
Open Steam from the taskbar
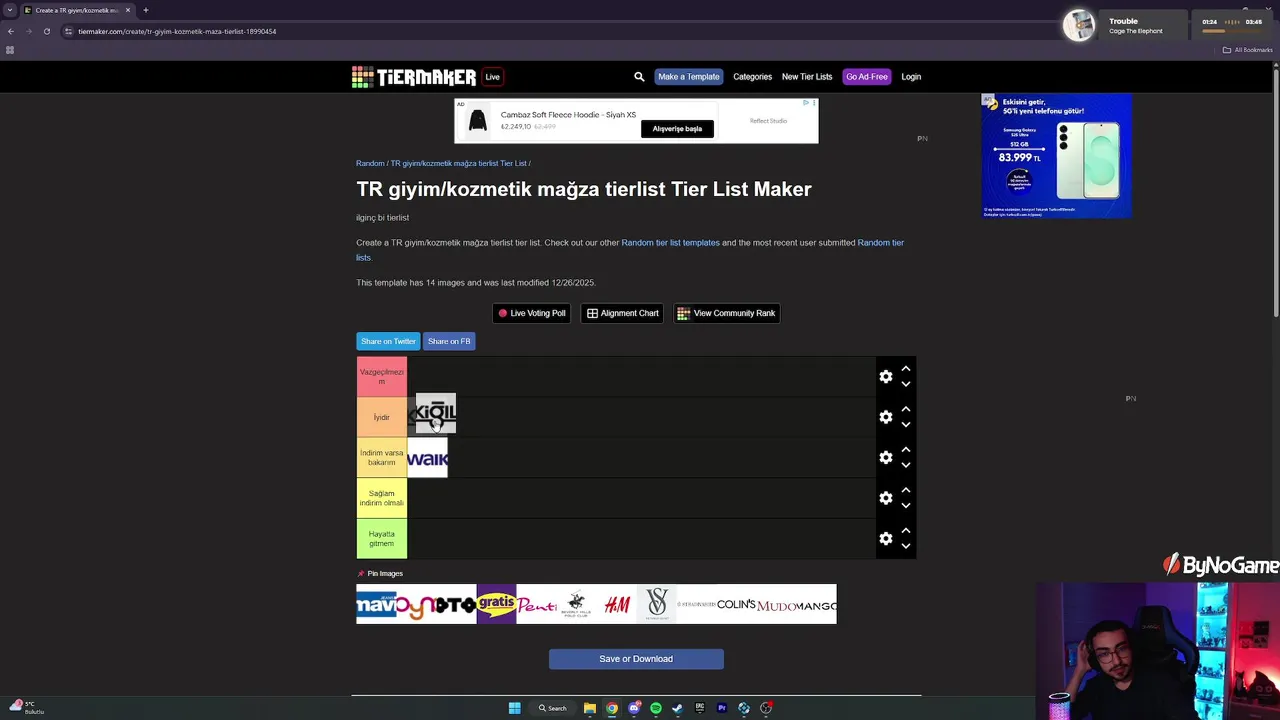(677, 708)
